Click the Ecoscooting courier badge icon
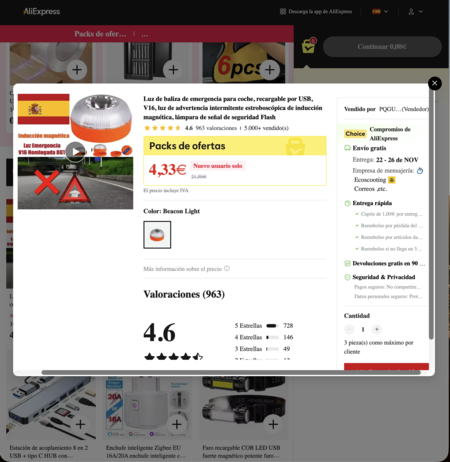The width and height of the screenshot is (450, 462). (392, 180)
